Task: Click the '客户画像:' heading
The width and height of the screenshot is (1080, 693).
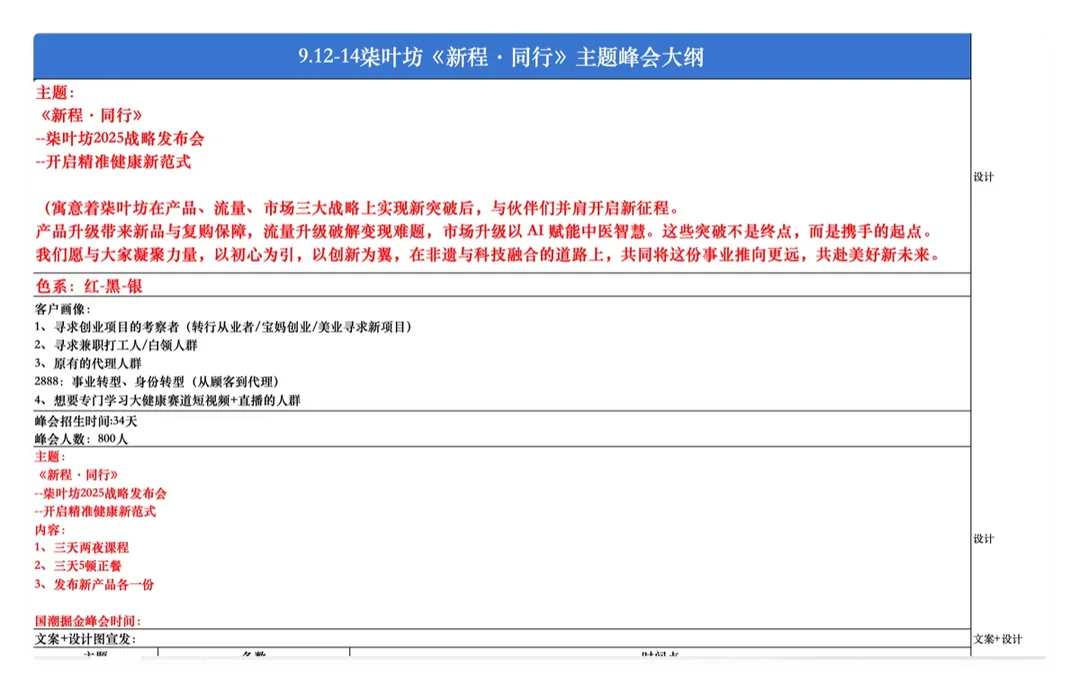Action: [x=63, y=309]
